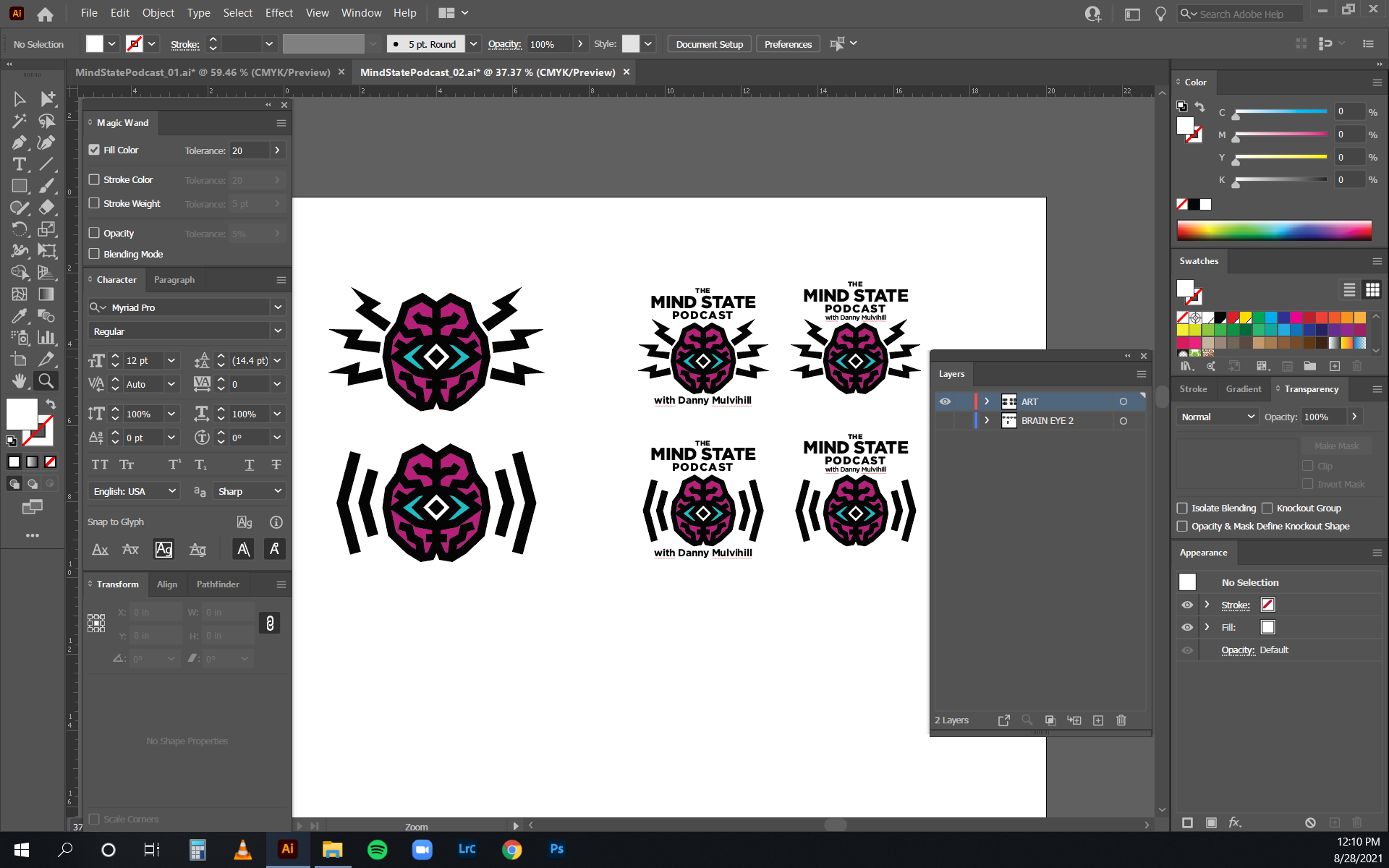Switch to the Pathfinder tab
Screen dimensions: 1389x868
217,584
